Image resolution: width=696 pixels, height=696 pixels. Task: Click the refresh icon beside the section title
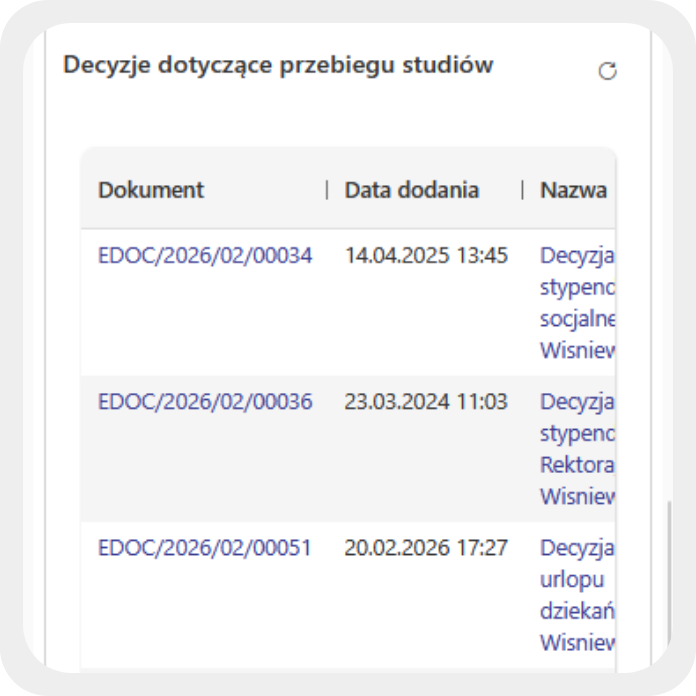tap(607, 72)
